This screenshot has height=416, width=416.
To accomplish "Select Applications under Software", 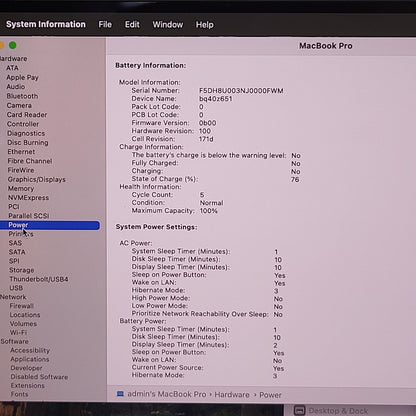I will click(30, 359).
